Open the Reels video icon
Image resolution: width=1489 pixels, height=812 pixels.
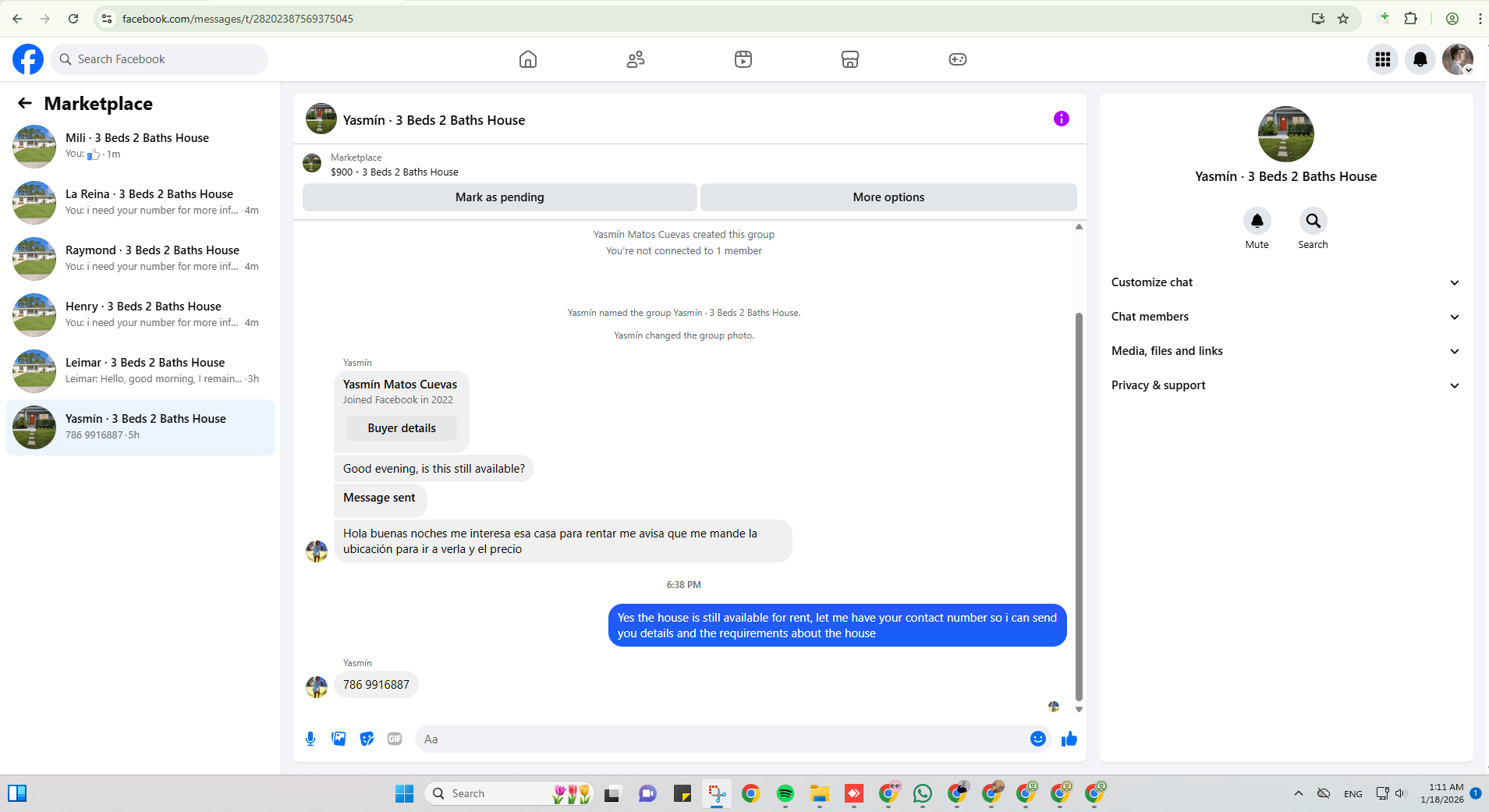pos(743,59)
